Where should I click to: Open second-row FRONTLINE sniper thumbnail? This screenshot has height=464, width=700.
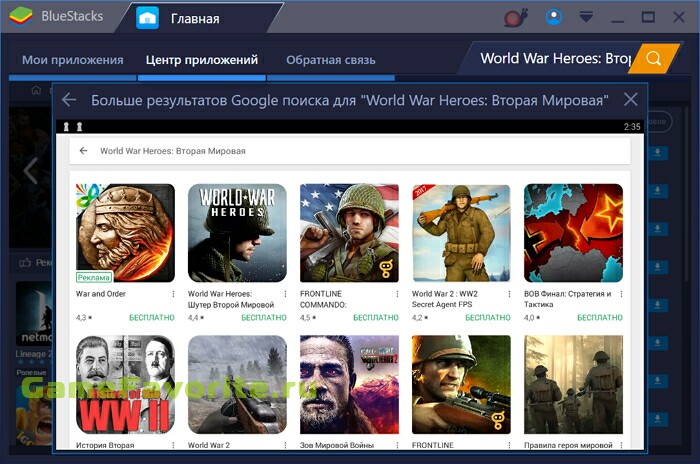(461, 385)
